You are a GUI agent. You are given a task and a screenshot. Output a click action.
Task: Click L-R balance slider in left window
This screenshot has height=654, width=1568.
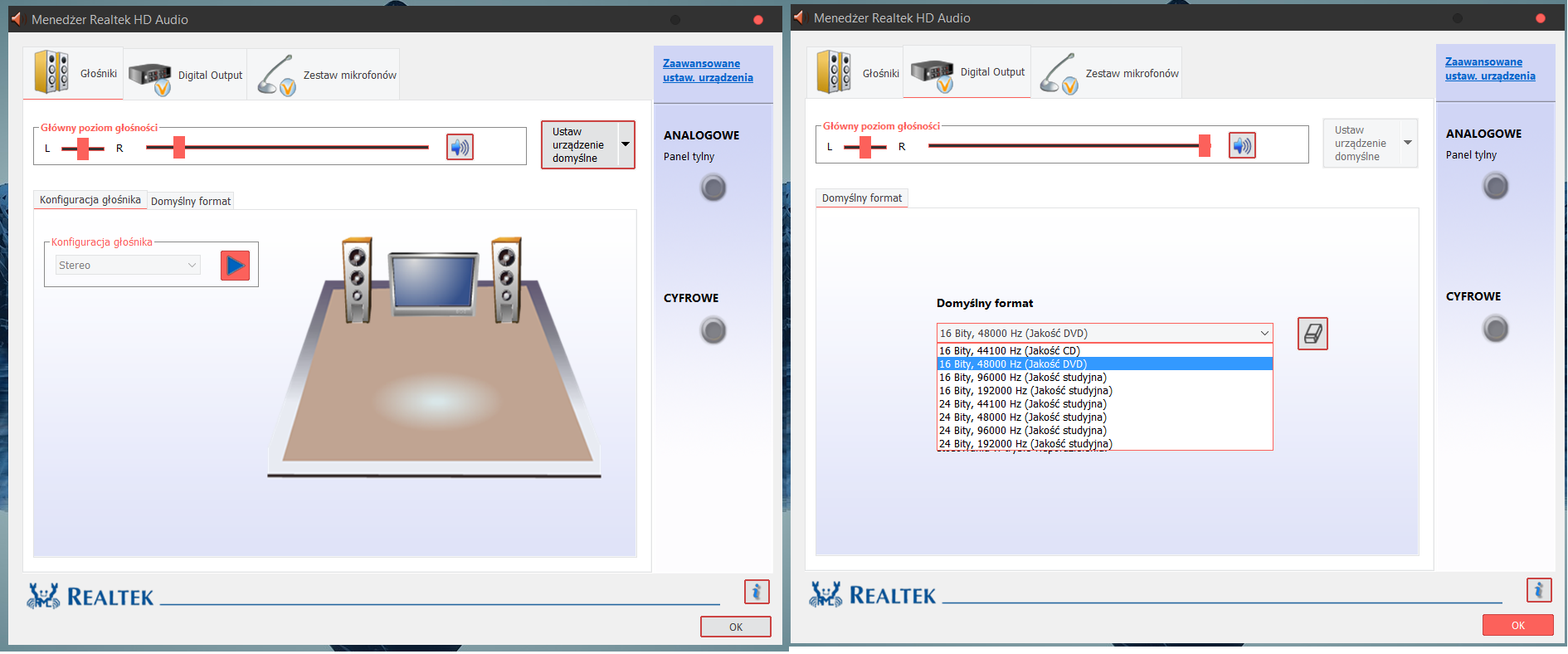pyautogui.click(x=83, y=149)
